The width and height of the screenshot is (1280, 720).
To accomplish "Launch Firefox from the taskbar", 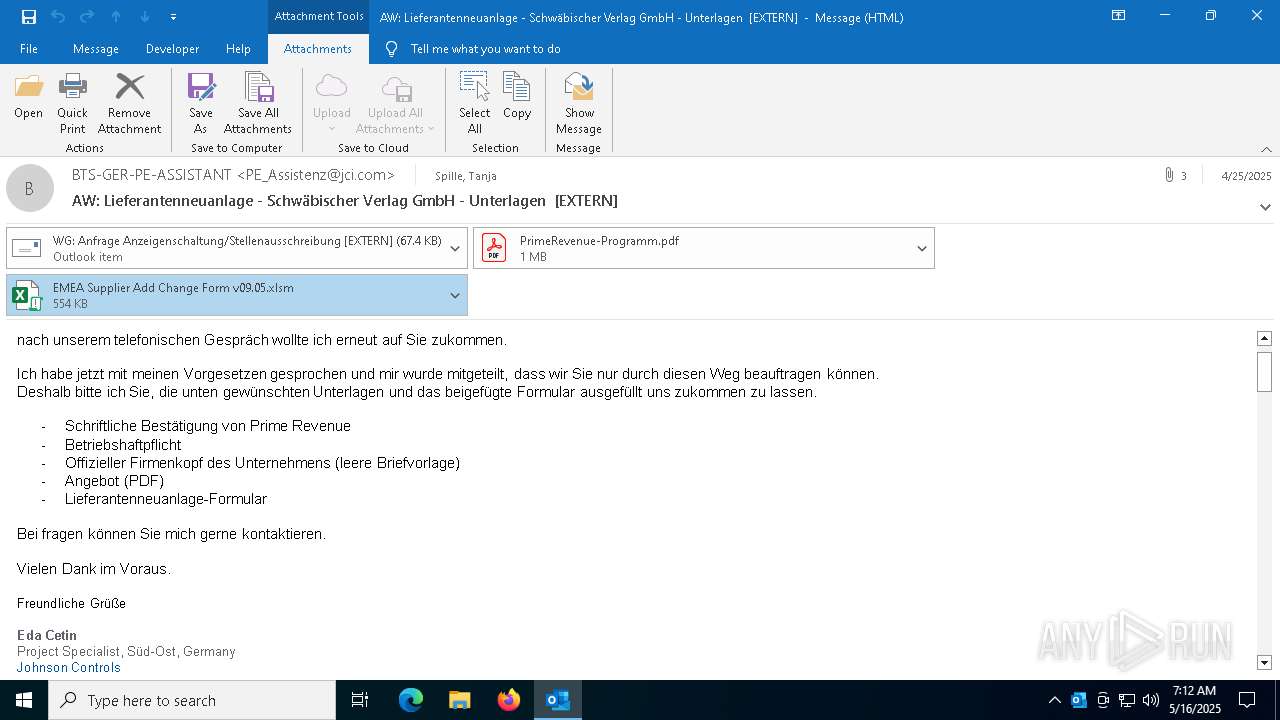I will tap(509, 700).
